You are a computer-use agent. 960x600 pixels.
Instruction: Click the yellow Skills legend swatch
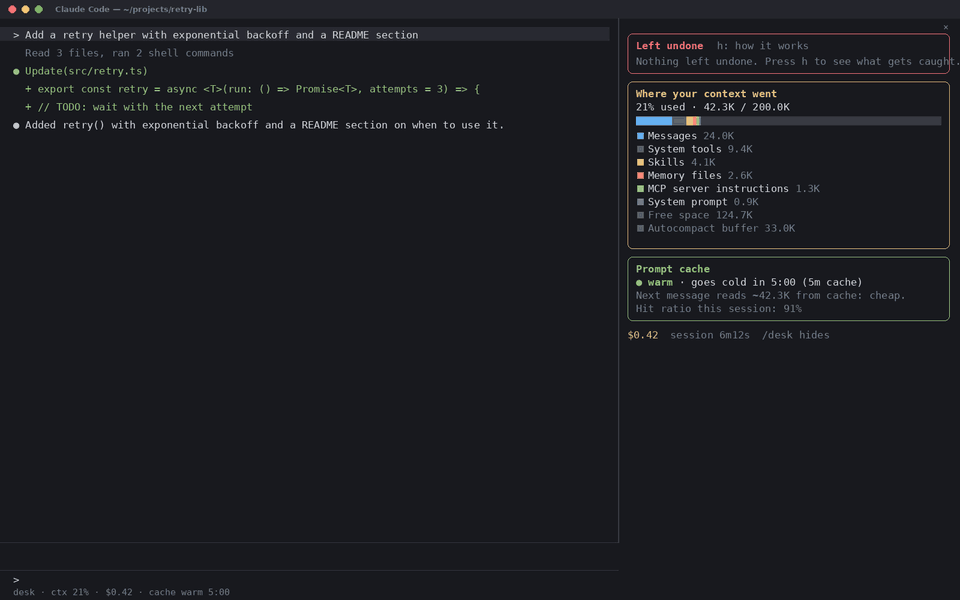[640, 162]
